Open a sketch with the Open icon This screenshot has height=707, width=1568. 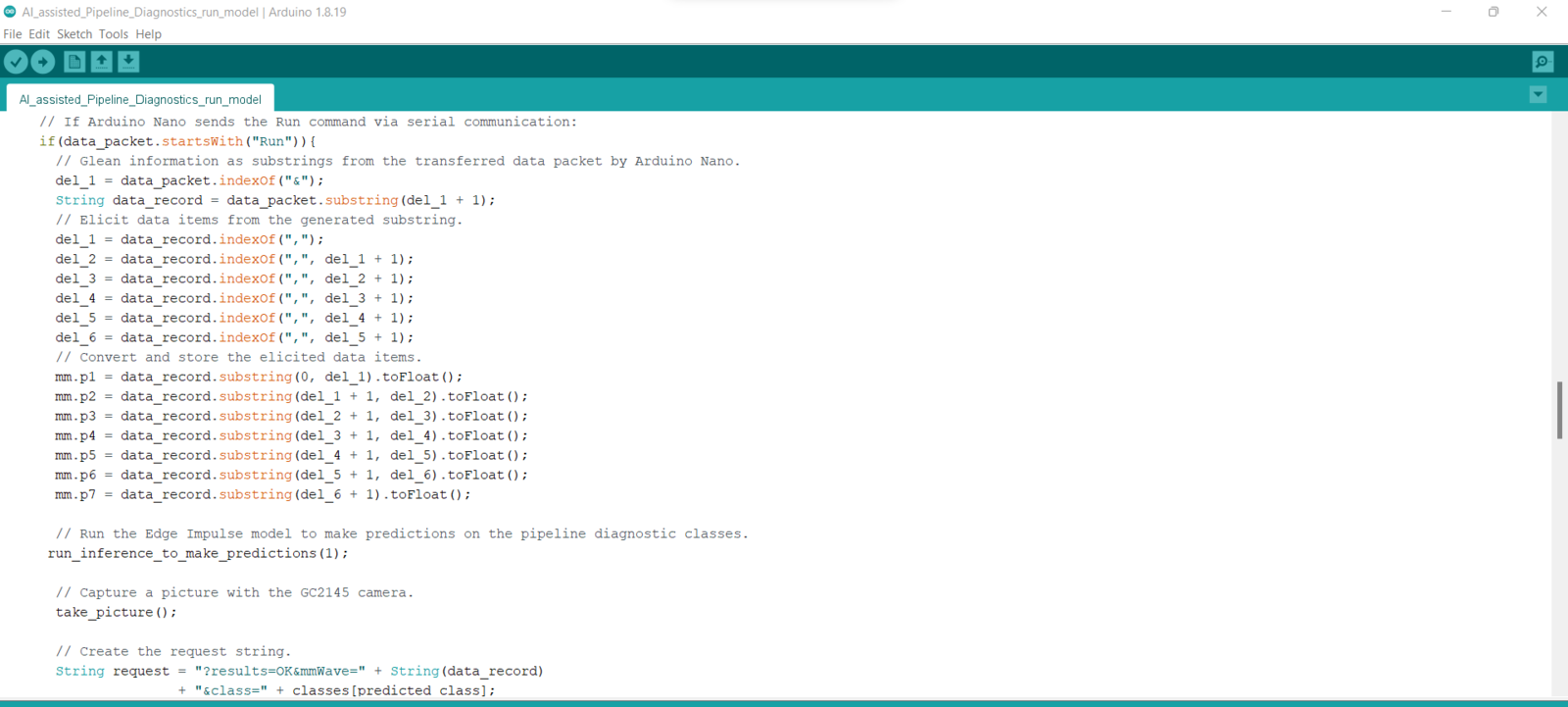101,62
